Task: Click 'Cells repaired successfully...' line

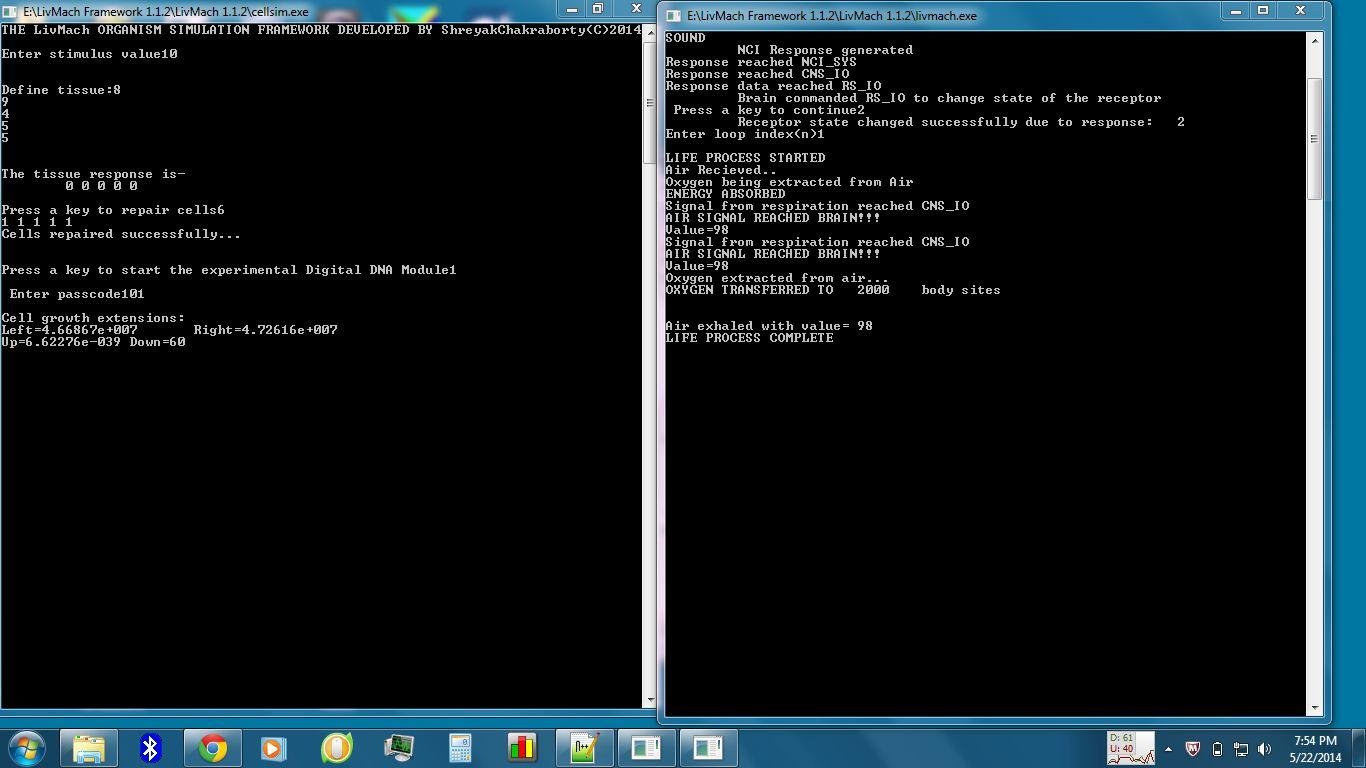Action: pos(121,234)
